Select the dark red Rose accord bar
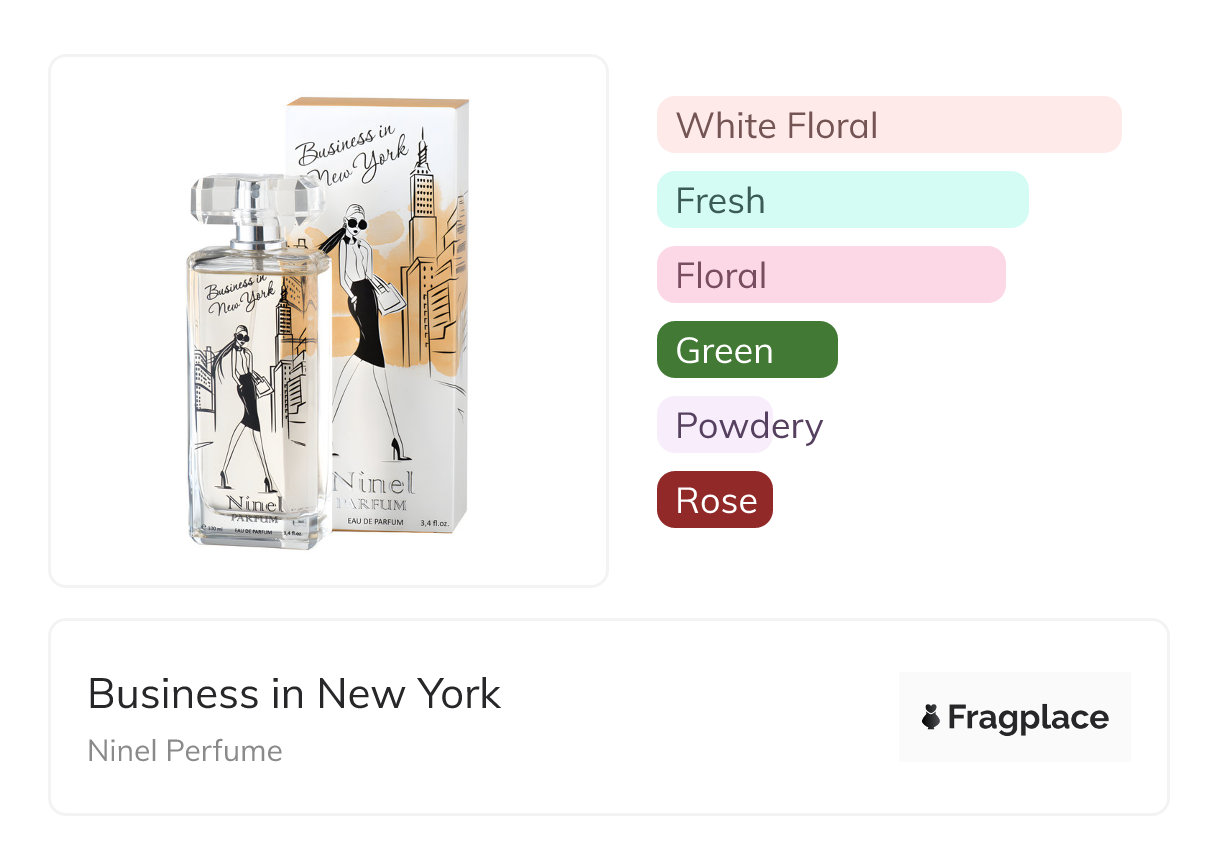1218x864 pixels. [714, 500]
